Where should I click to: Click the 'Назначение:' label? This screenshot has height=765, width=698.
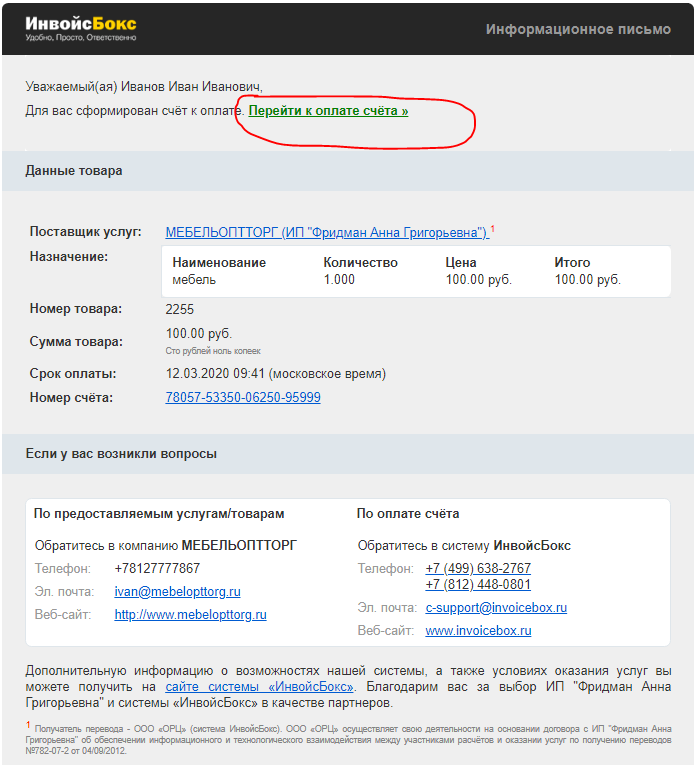pos(69,257)
